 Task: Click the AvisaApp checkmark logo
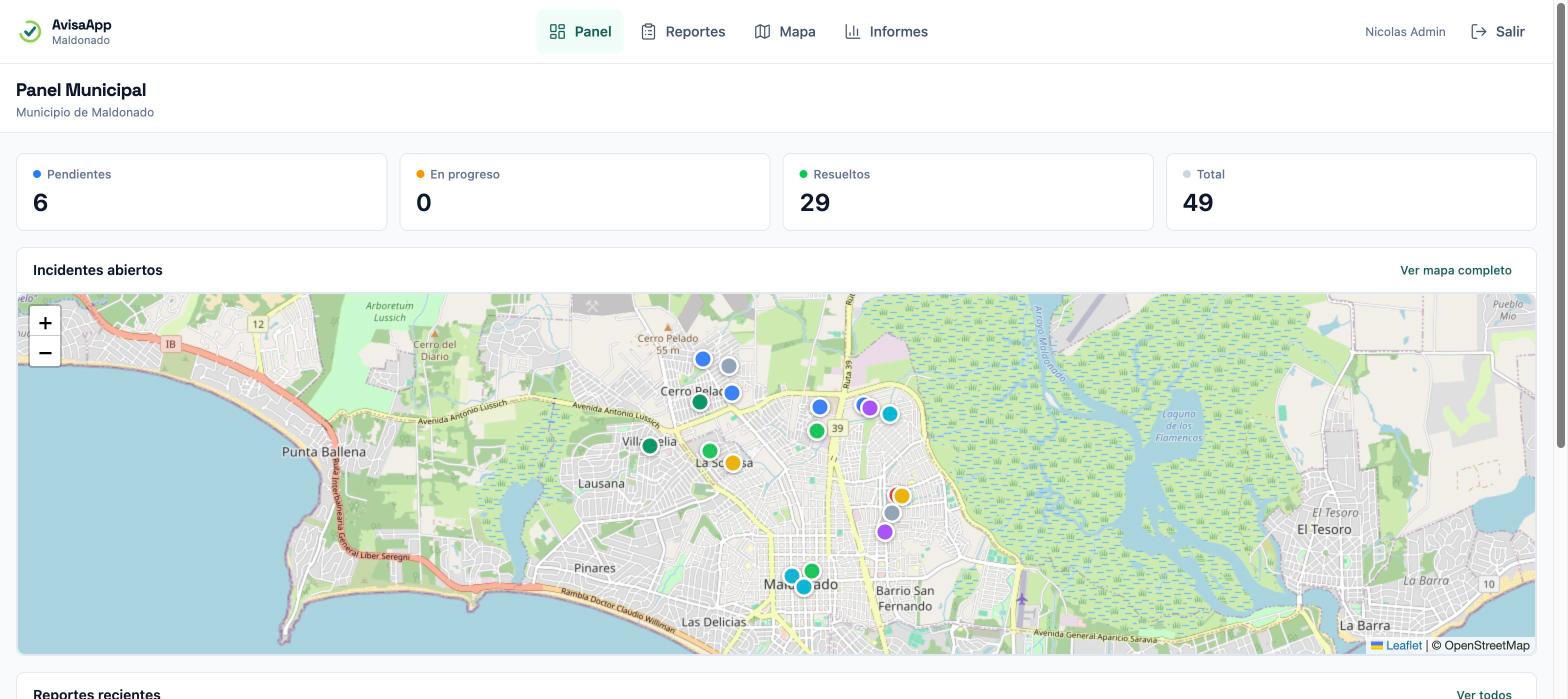pyautogui.click(x=30, y=32)
